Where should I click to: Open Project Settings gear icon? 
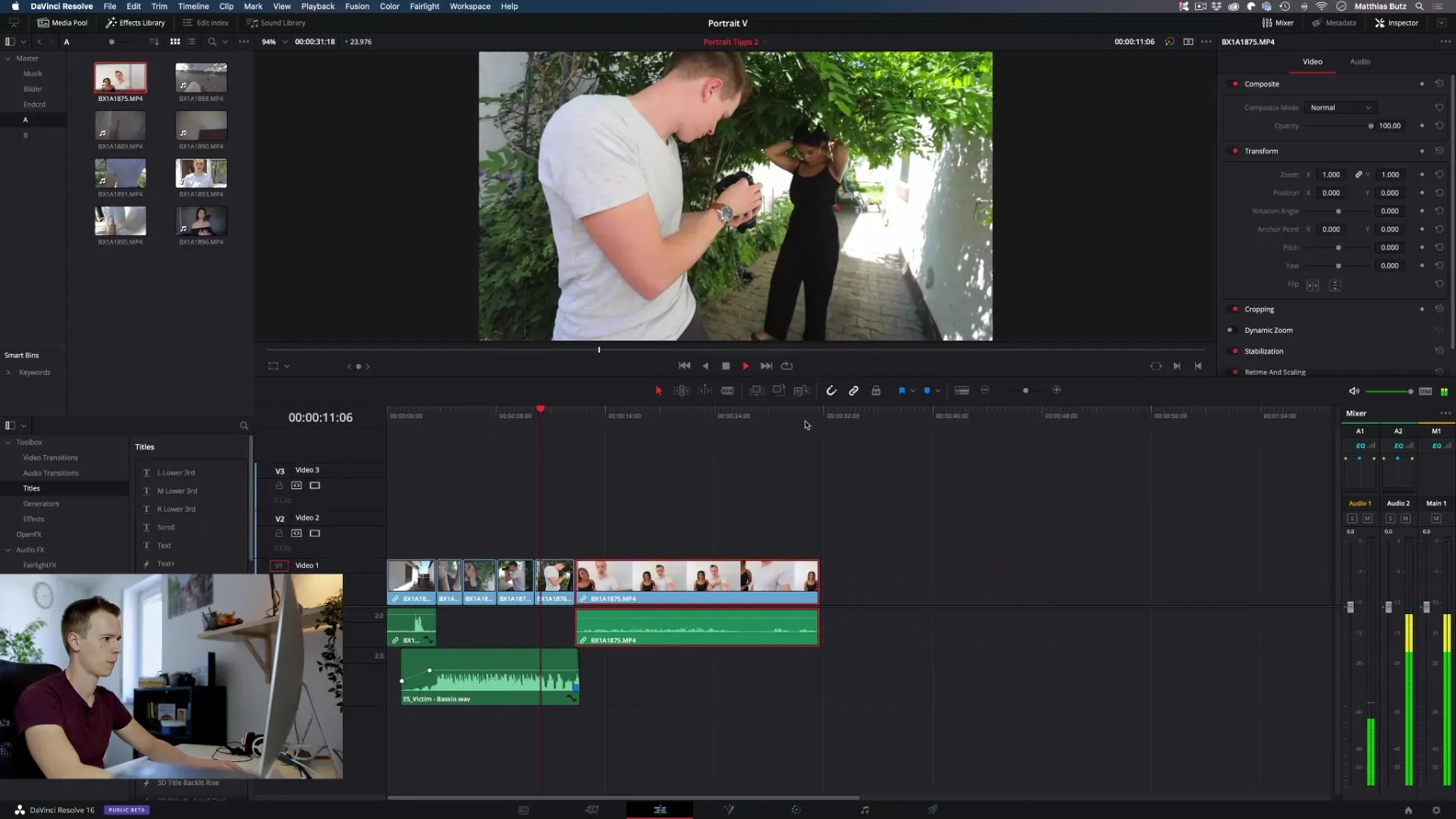1436,810
